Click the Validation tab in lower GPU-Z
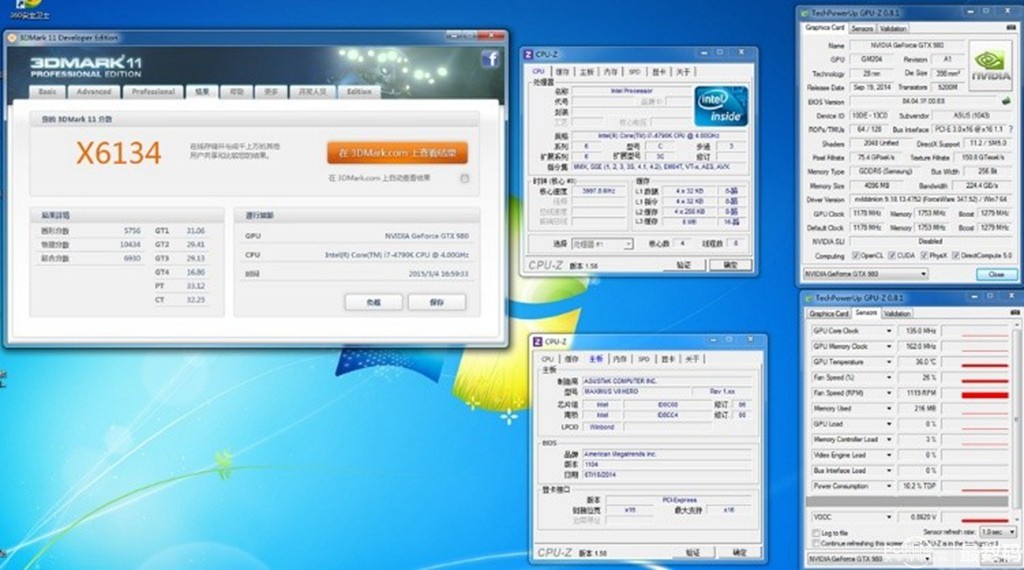The height and width of the screenshot is (570, 1024). pyautogui.click(x=897, y=314)
